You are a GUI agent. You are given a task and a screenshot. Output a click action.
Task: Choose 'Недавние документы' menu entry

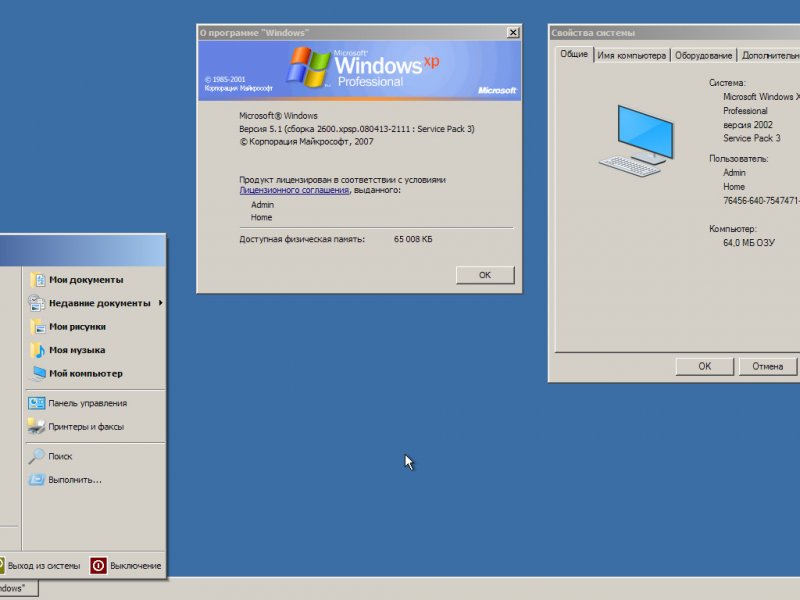click(x=99, y=303)
